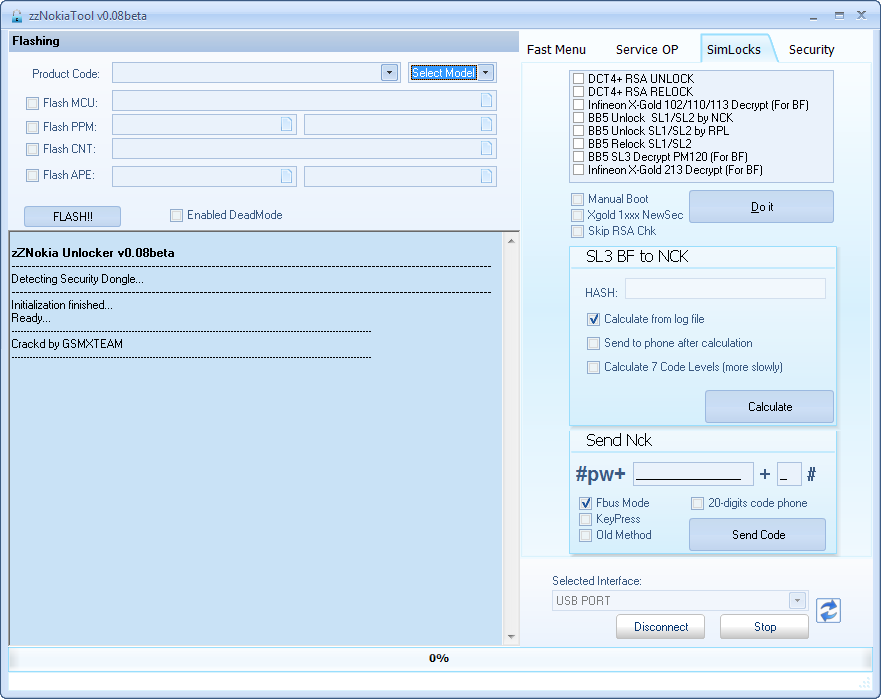Check DCT4+ RSA RELOCK option
This screenshot has width=881, height=699.
click(578, 92)
